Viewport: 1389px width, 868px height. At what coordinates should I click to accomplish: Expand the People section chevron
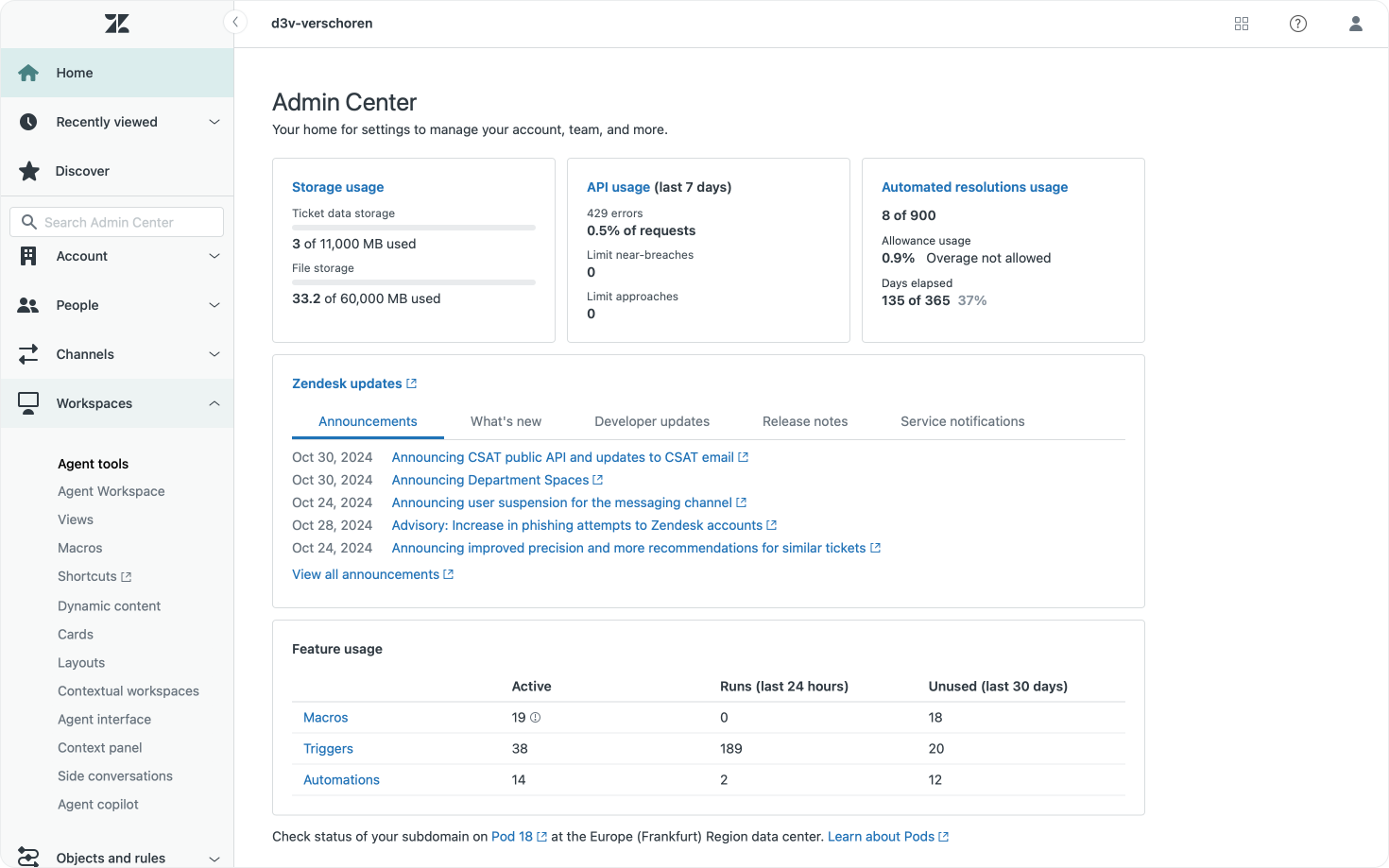click(214, 305)
